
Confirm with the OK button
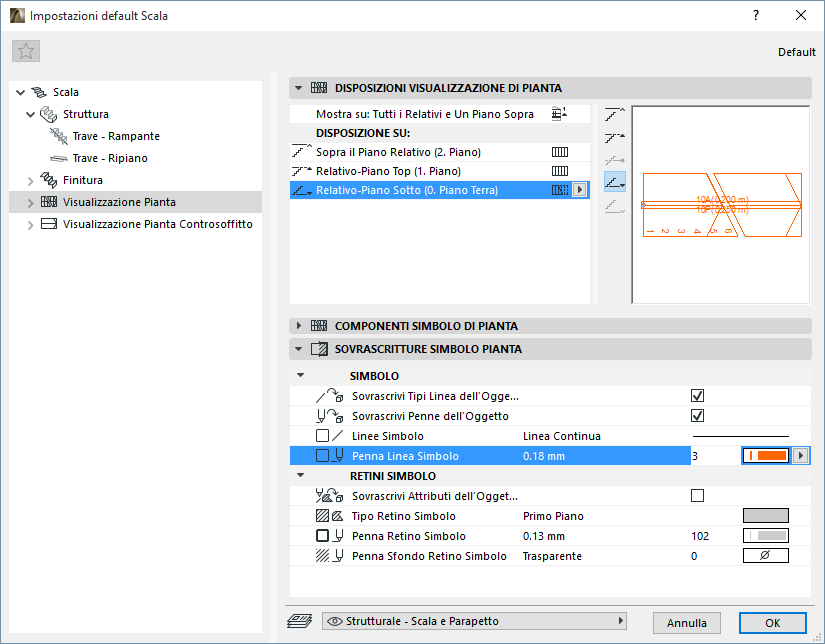[x=772, y=623]
